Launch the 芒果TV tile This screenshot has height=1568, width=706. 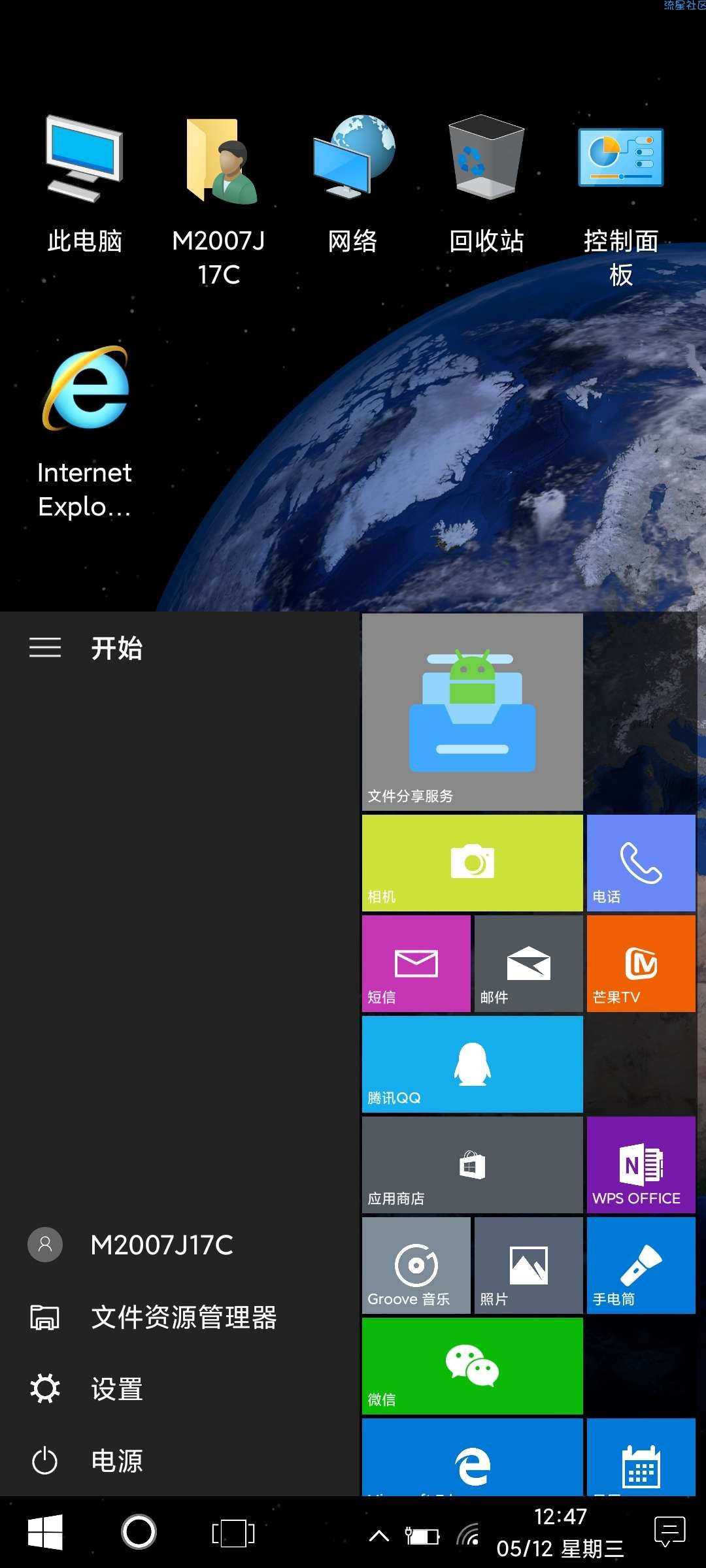641,964
